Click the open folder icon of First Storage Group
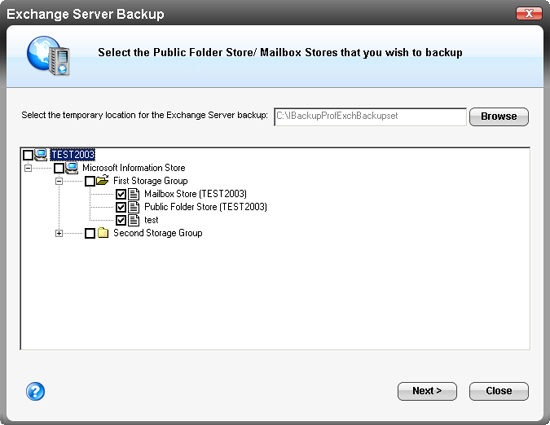This screenshot has width=550, height=425. tap(102, 181)
